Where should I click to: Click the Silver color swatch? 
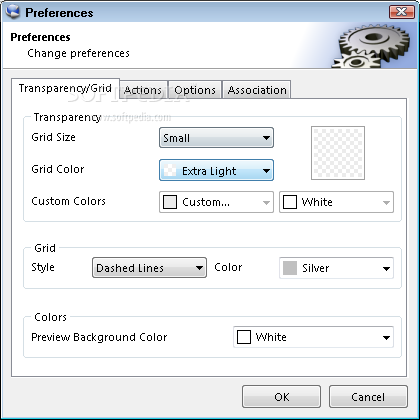[x=290, y=268]
